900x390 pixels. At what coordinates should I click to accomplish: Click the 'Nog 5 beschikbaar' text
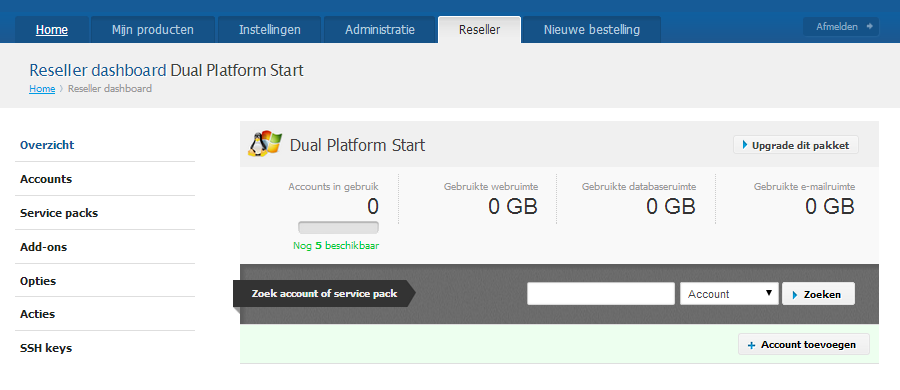click(336, 246)
